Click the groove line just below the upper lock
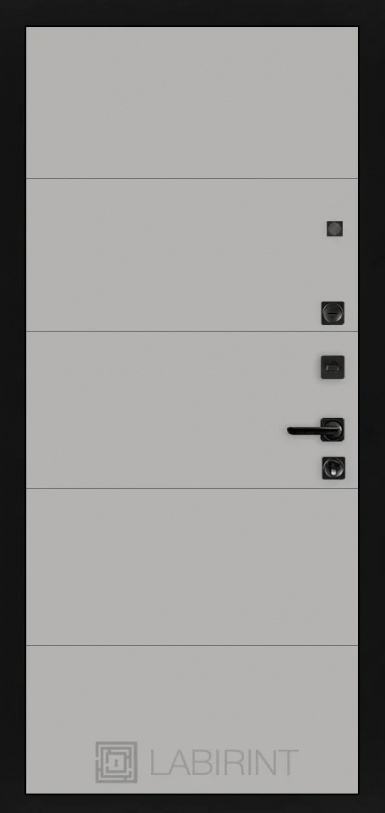The height and width of the screenshot is (813, 385). click(192, 331)
